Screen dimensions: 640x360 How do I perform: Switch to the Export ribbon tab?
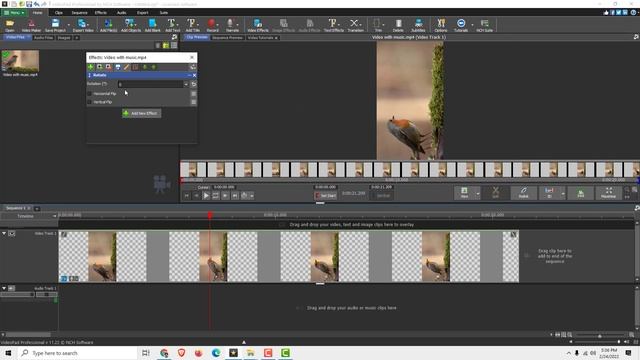point(142,13)
